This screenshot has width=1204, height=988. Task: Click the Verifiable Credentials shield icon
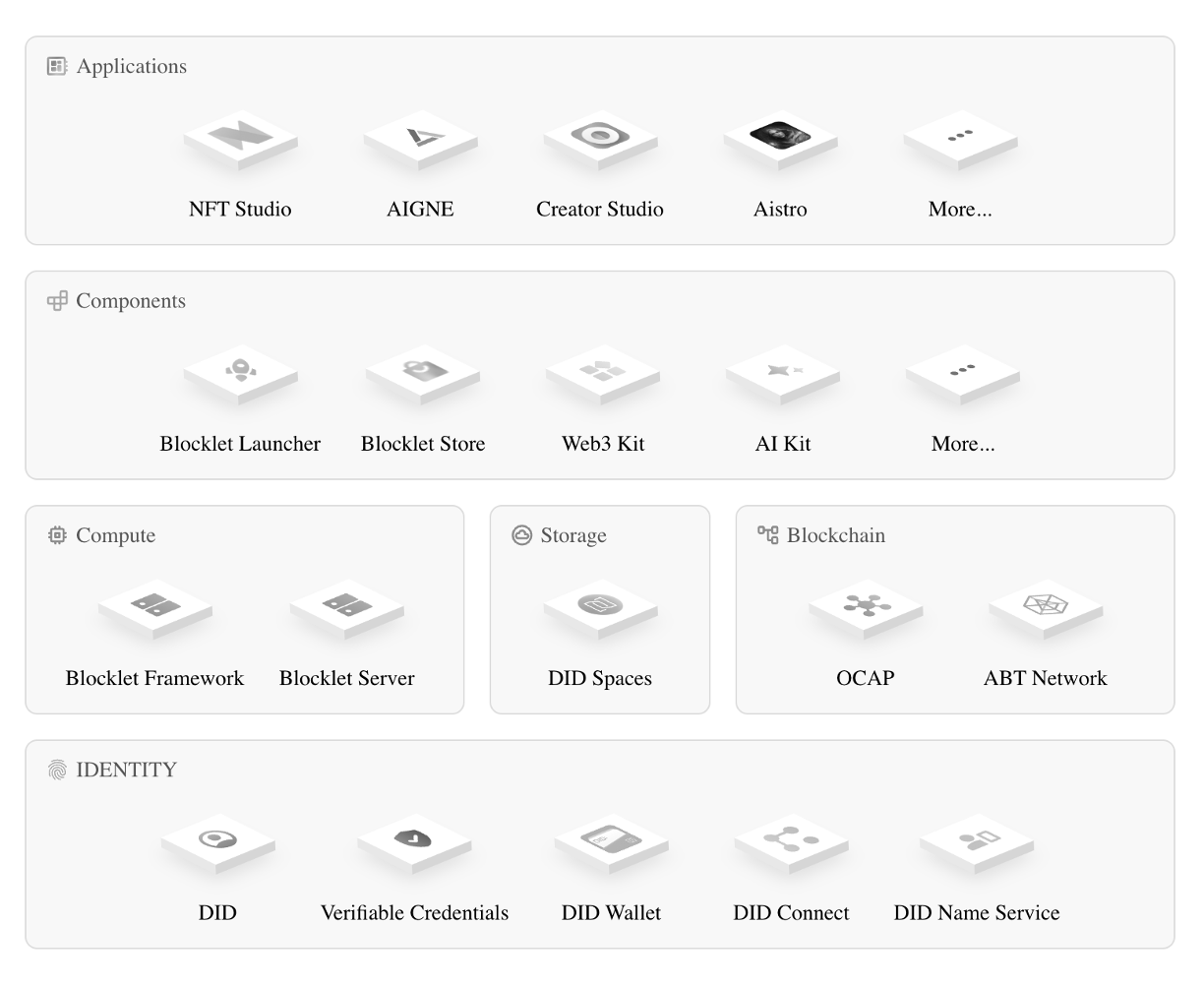[414, 841]
